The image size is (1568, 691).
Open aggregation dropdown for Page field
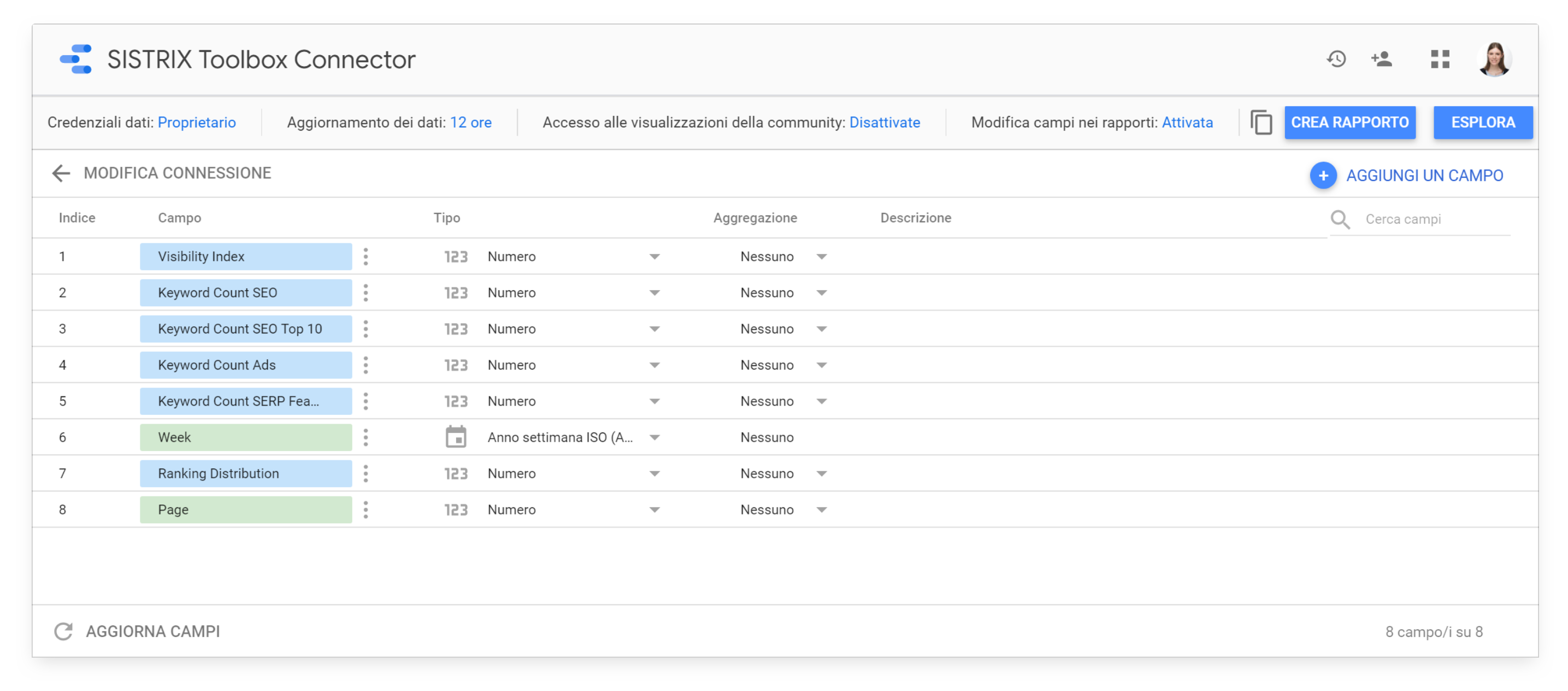[x=821, y=510]
